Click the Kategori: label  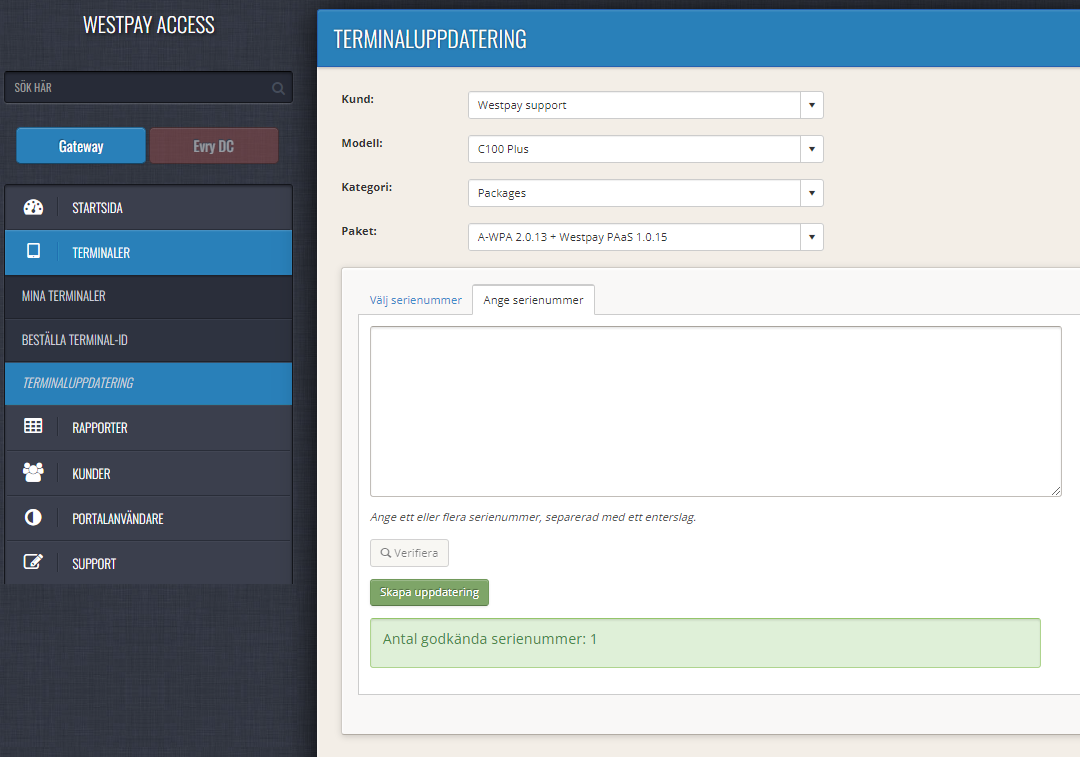pyautogui.click(x=366, y=187)
